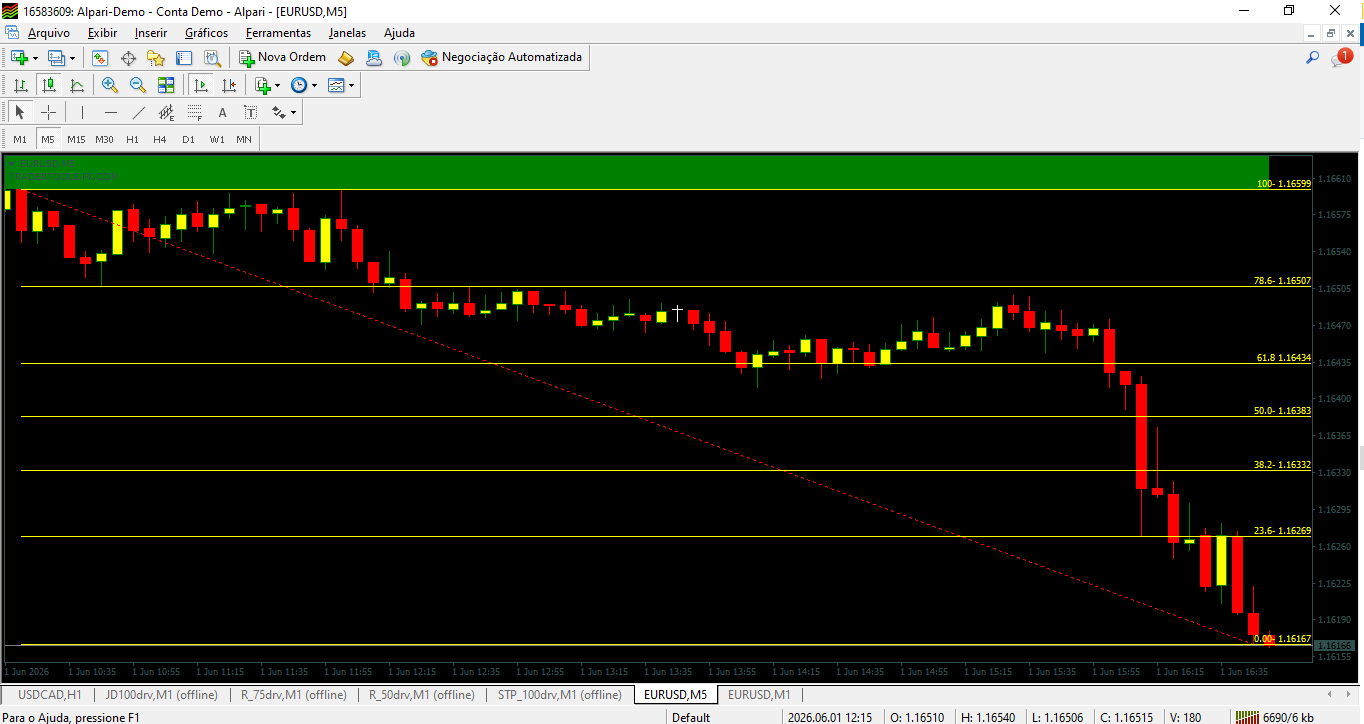Open the search magnifier icon
The width and height of the screenshot is (1364, 724).
pyautogui.click(x=1313, y=58)
